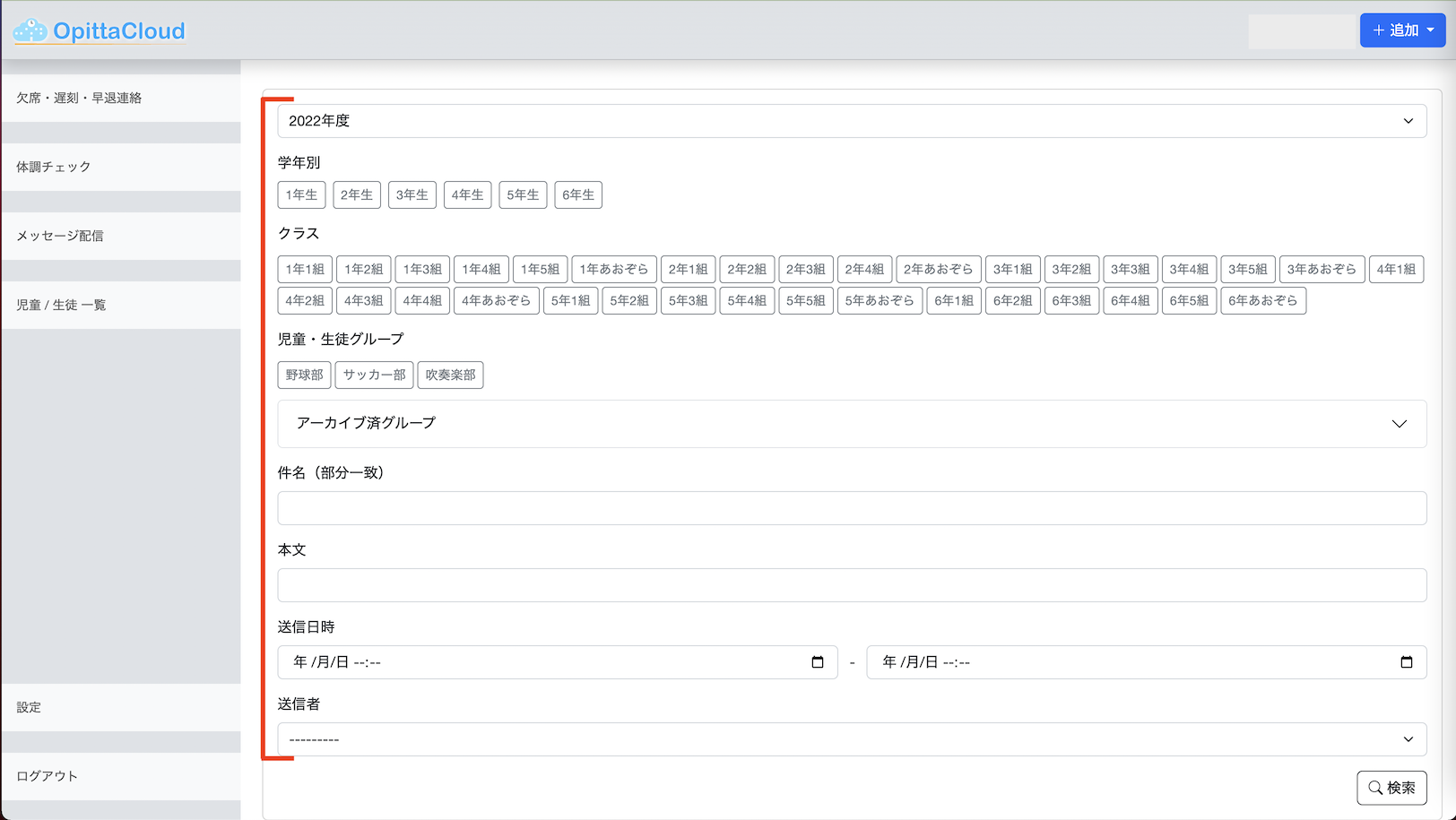The image size is (1456, 820).
Task: Open 欠席・遅刻・早退連絡 in sidebar
Action: [121, 98]
